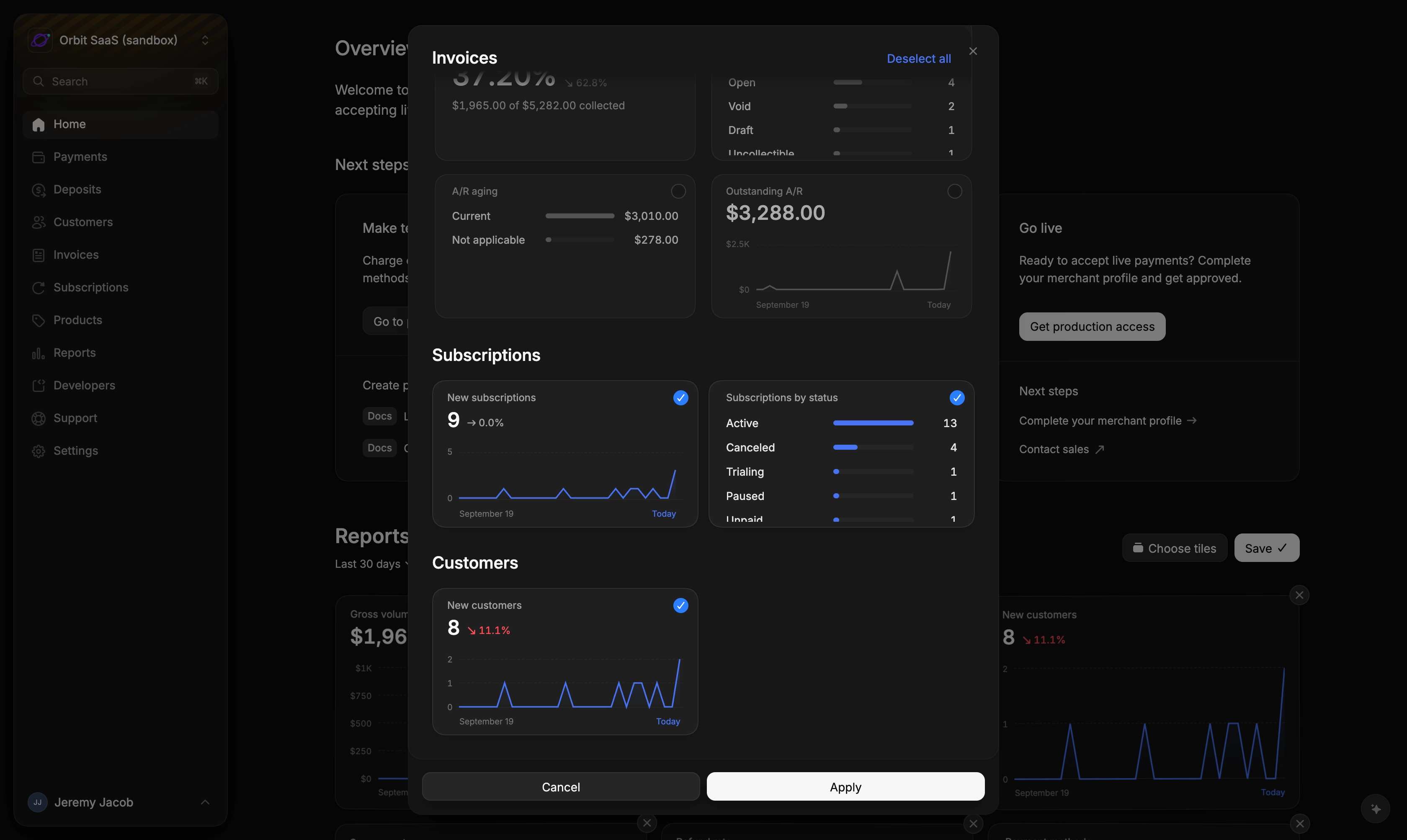This screenshot has width=1407, height=840.
Task: Click the Deposits icon in sidebar
Action: tap(39, 190)
